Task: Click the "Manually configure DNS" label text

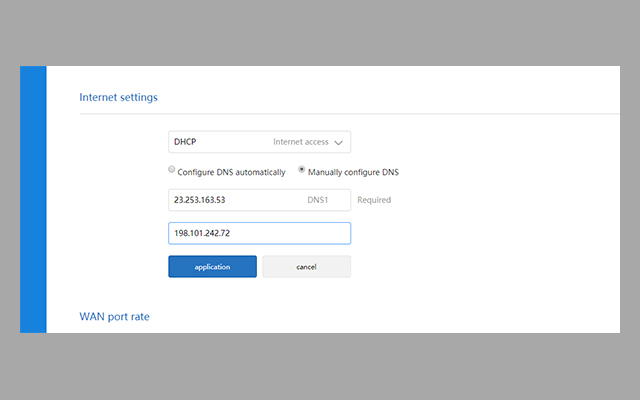Action: coord(354,172)
